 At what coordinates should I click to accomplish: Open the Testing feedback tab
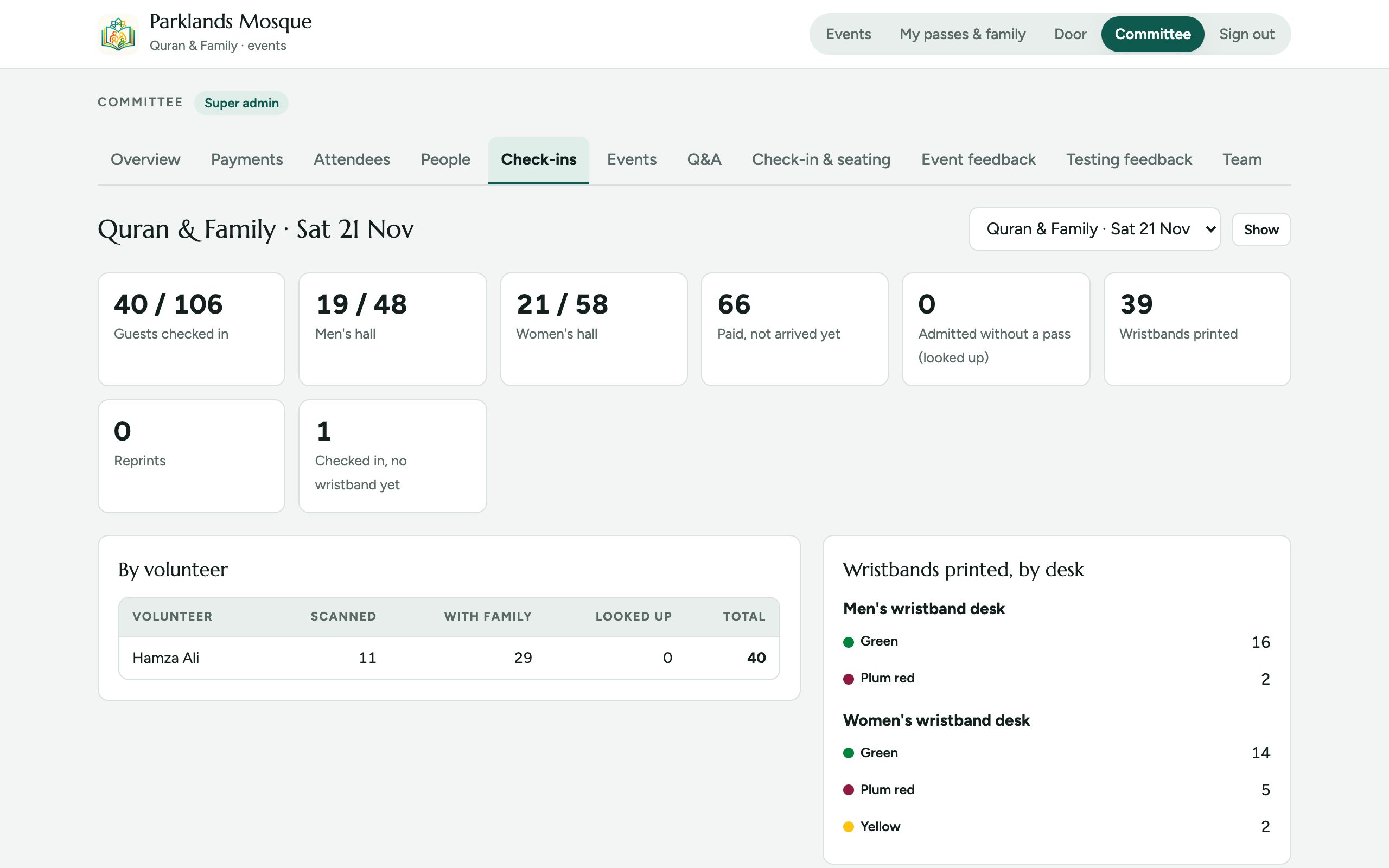click(1129, 159)
